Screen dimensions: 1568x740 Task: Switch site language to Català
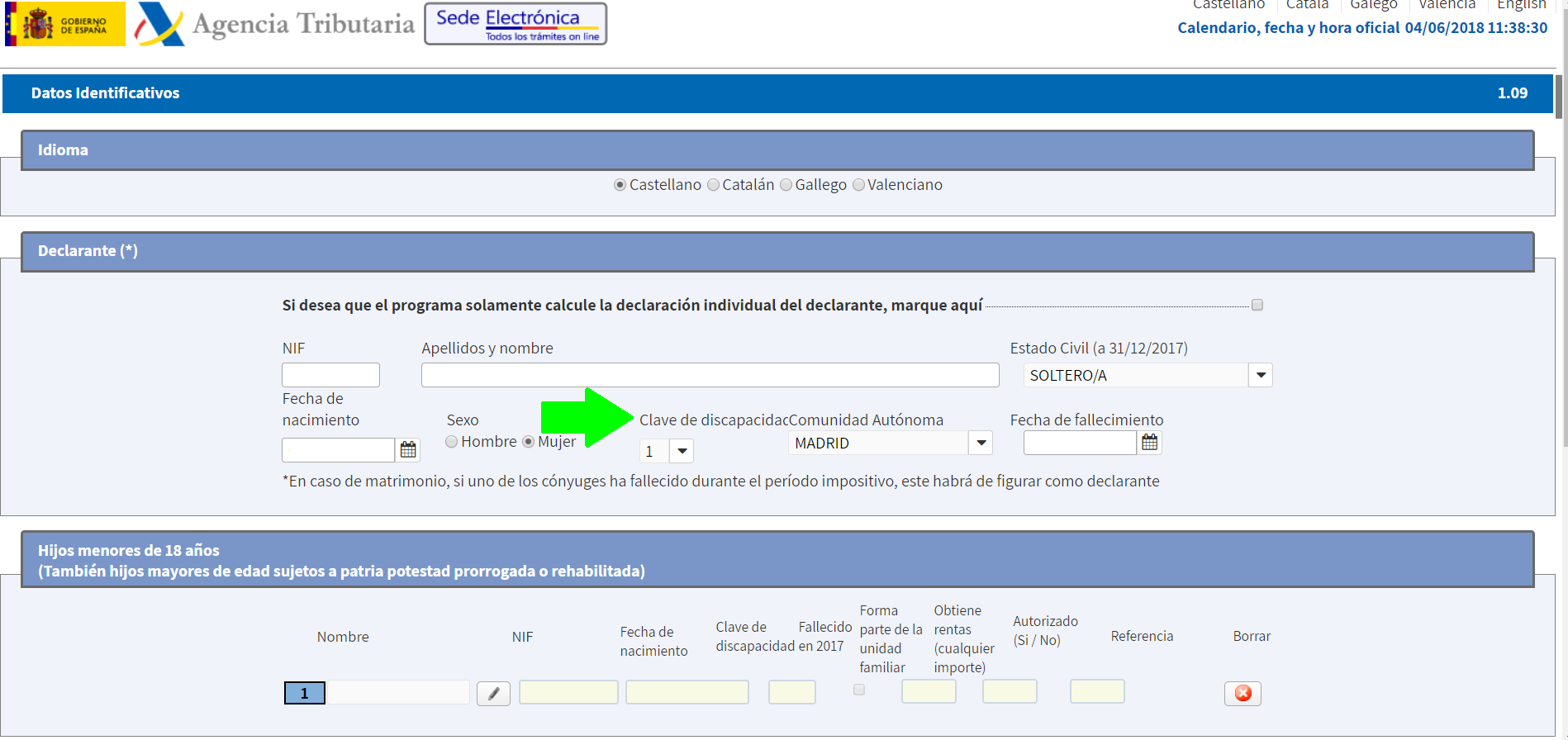click(x=1307, y=5)
